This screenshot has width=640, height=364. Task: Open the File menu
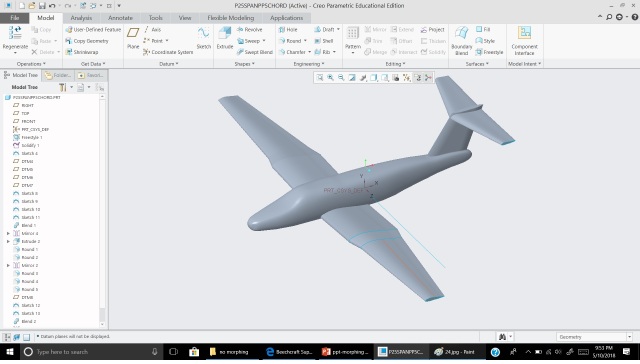tap(15, 18)
